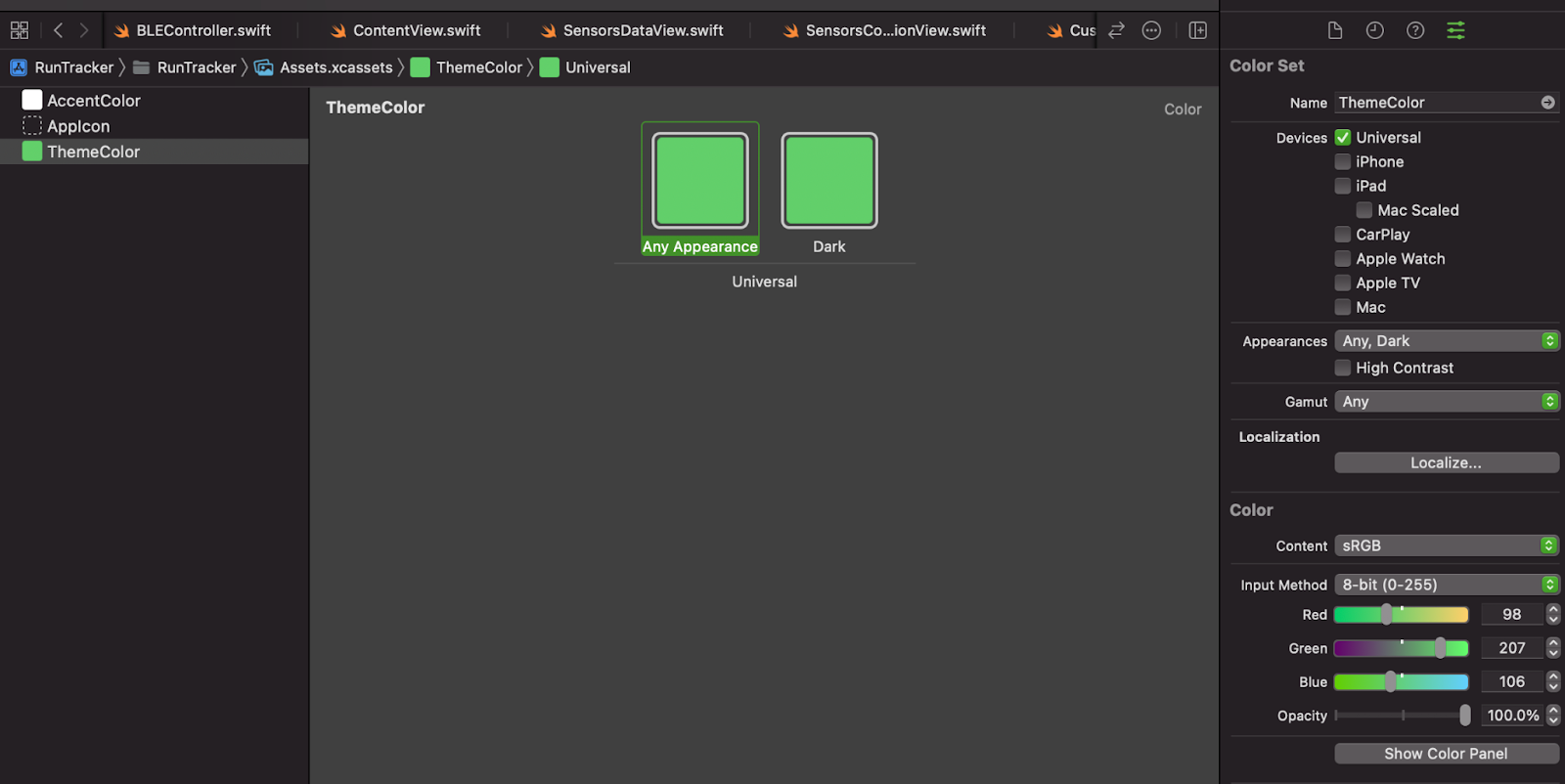This screenshot has height=784, width=1565.
Task: Select the Dark appearance color swatch
Action: 829,181
